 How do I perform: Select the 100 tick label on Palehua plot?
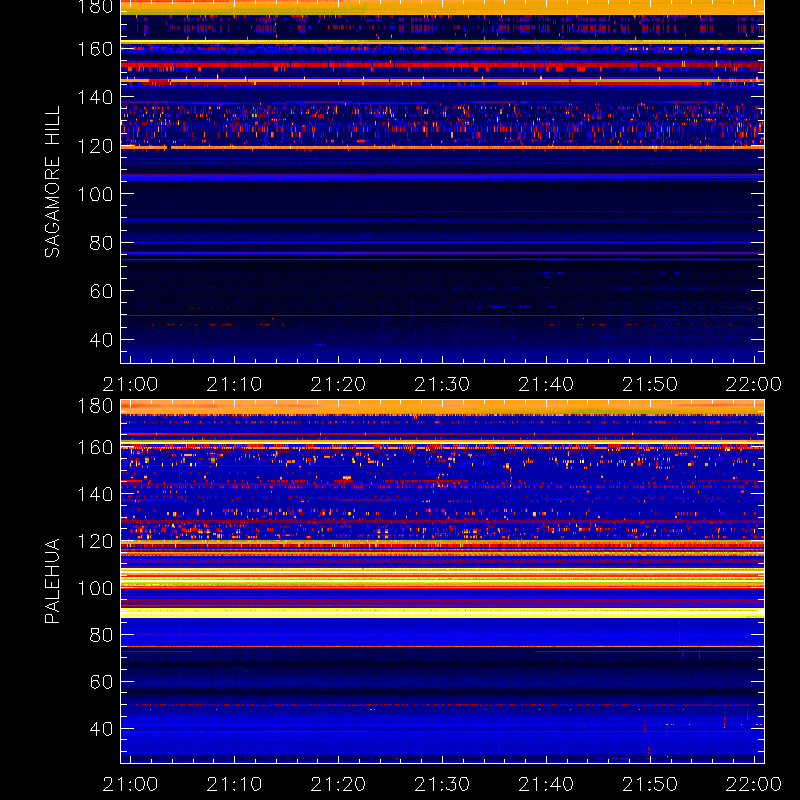click(x=95, y=588)
